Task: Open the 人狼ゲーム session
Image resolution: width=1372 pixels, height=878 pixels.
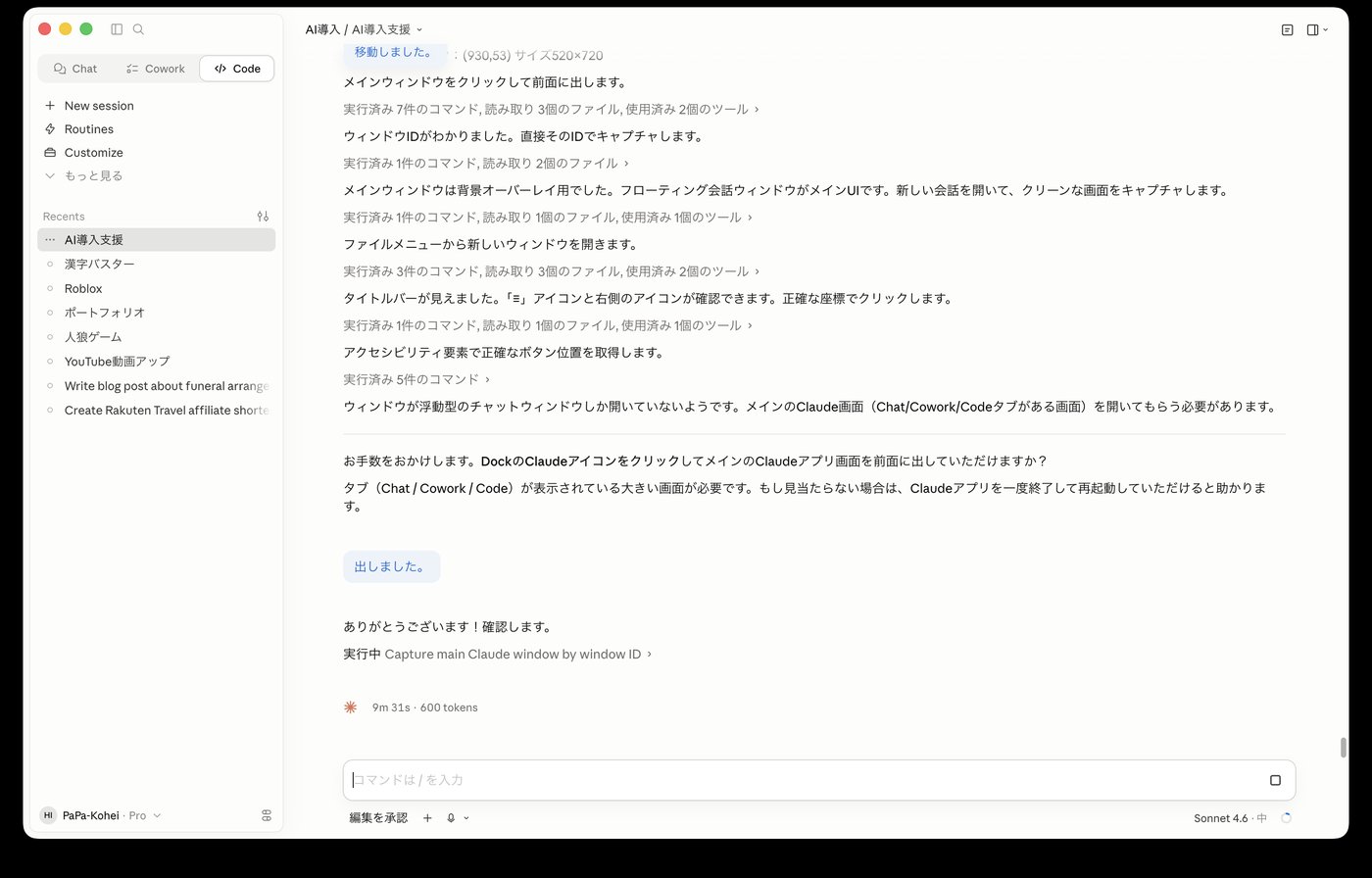Action: (x=157, y=337)
